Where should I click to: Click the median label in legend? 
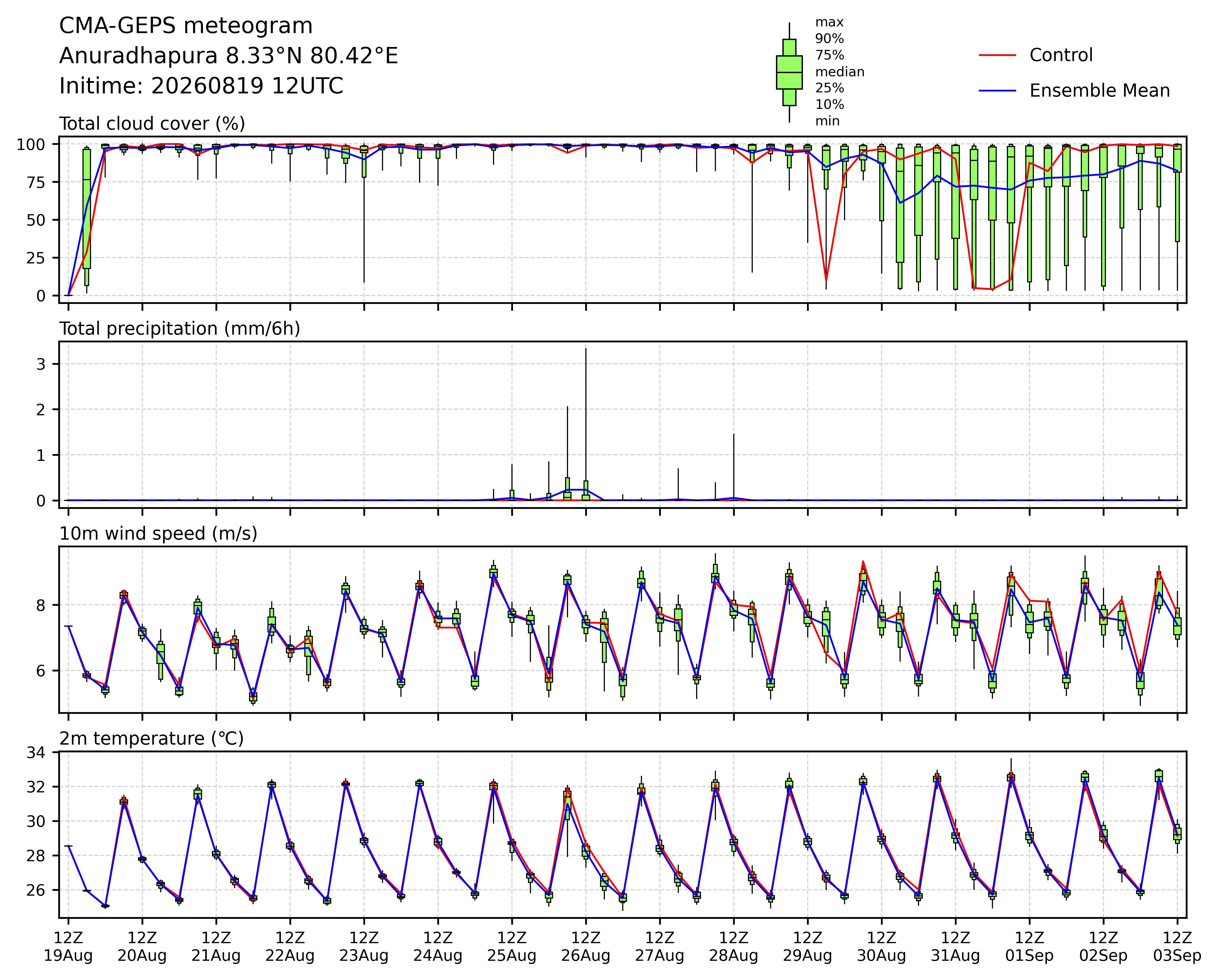tap(839, 72)
